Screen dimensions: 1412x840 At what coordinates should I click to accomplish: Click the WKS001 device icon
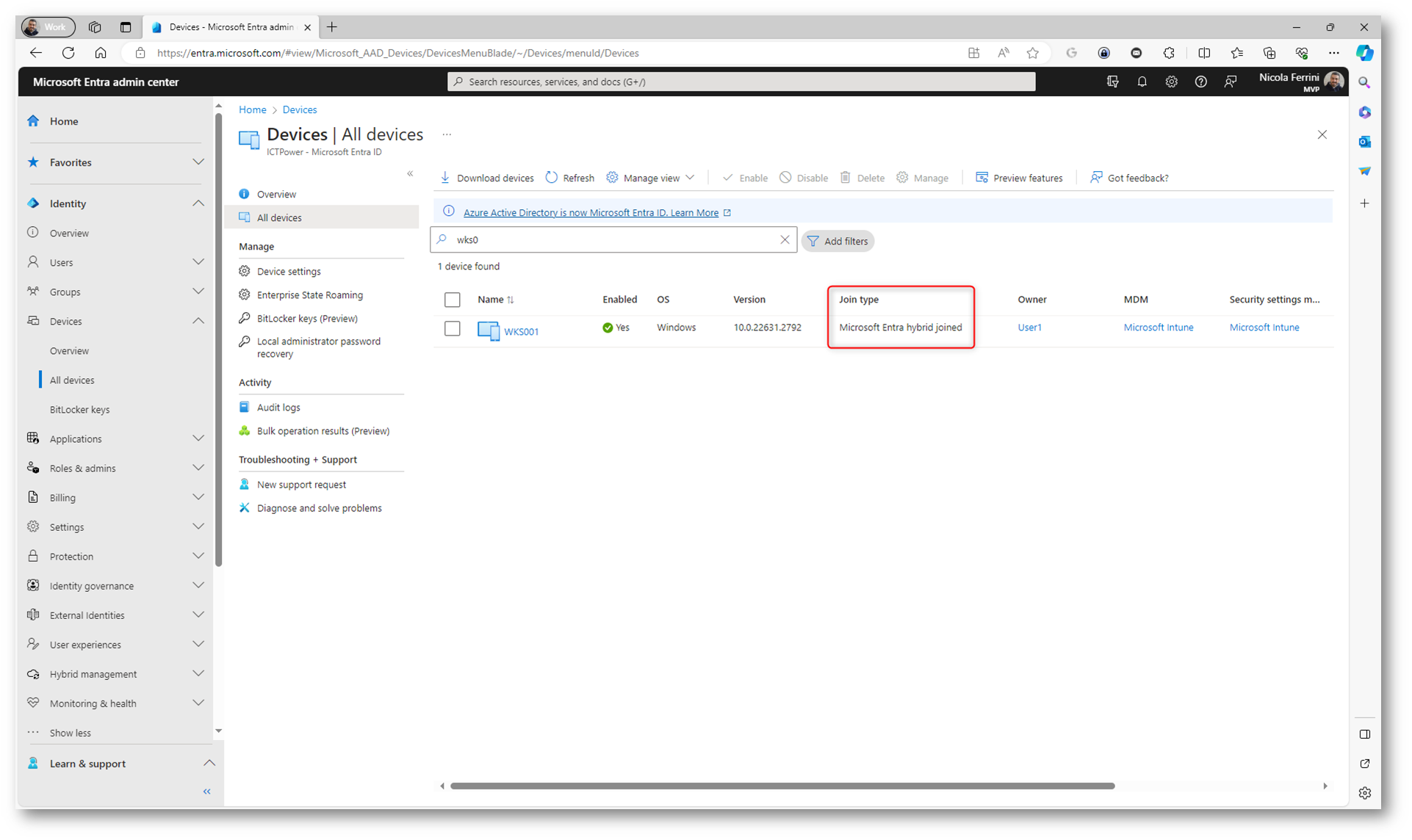(x=488, y=330)
